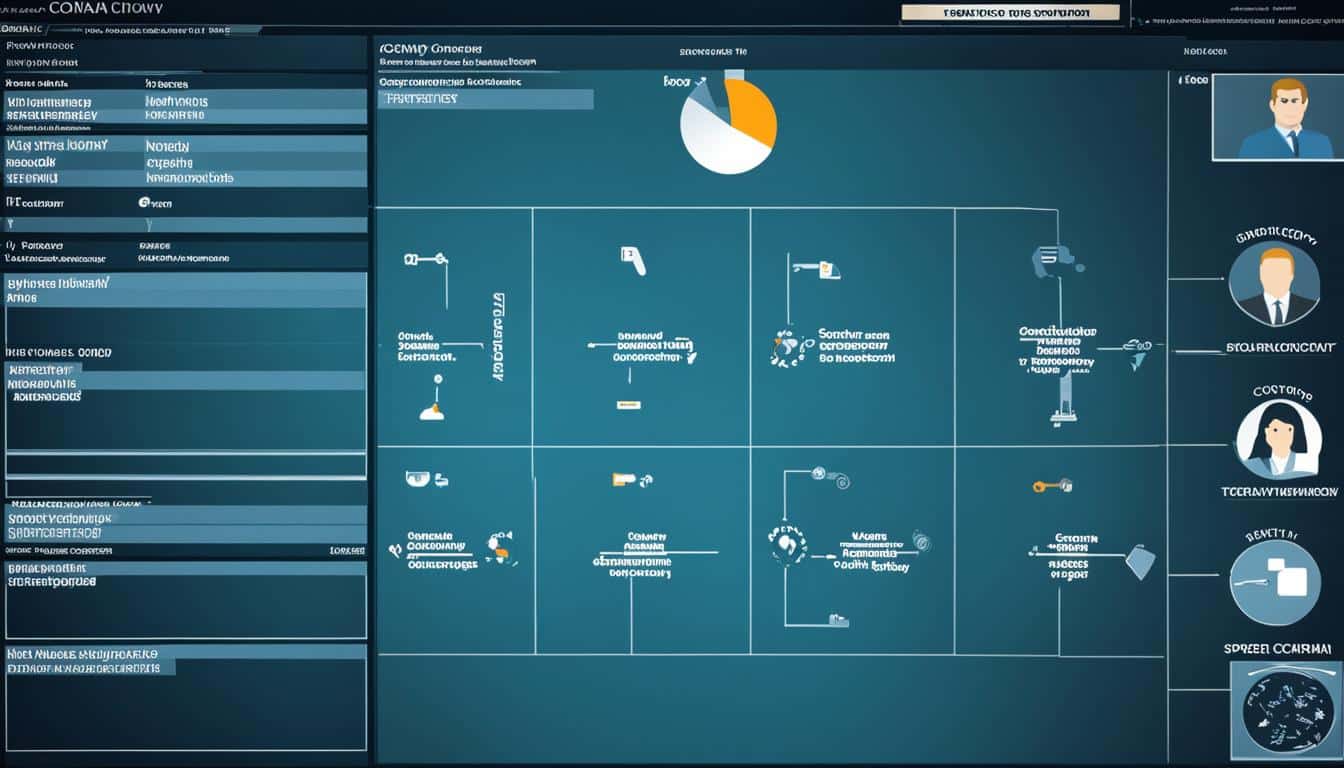Click the orange slice of the pie chart
Viewport: 1344px width, 768px height.
coord(752,111)
